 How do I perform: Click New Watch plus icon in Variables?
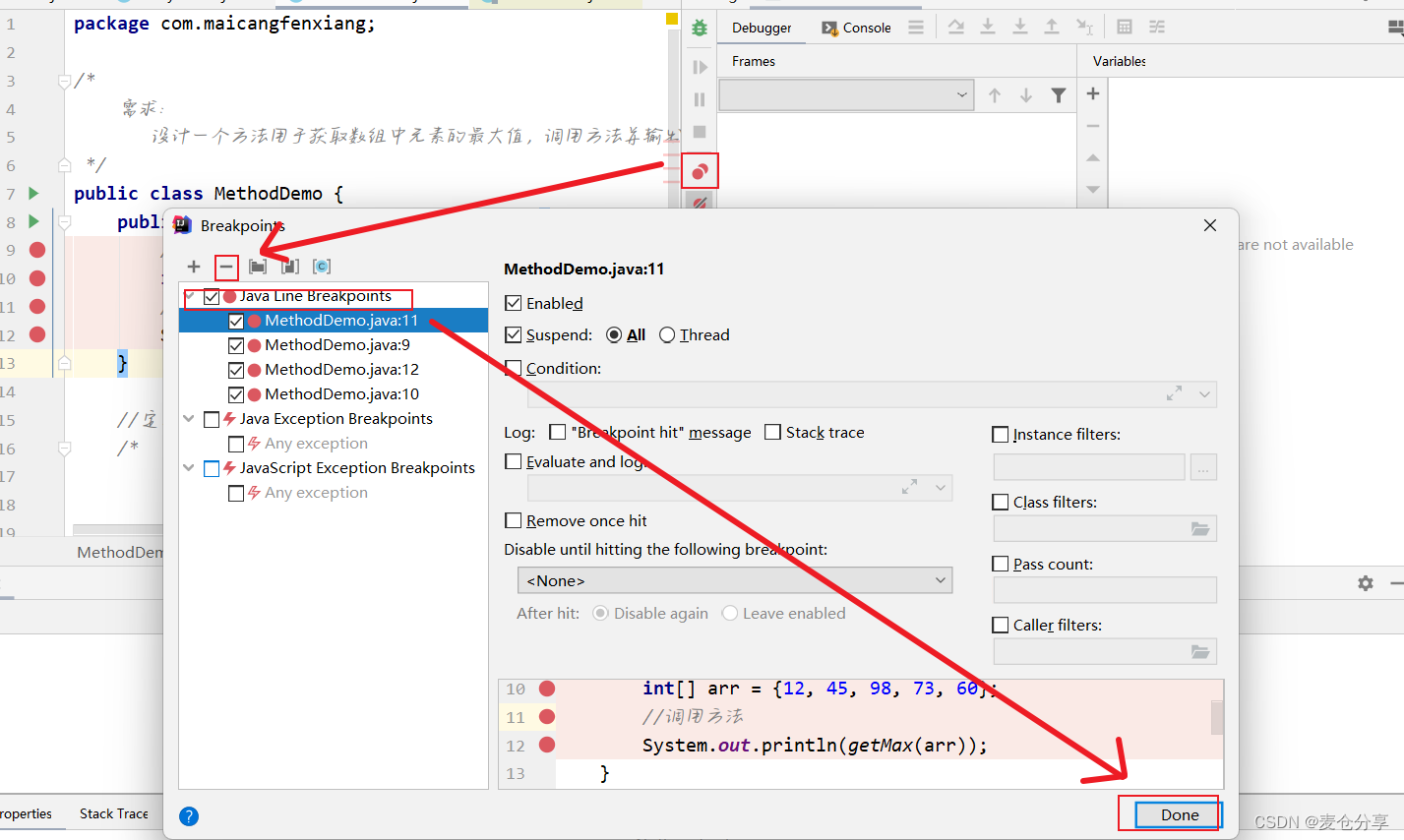pos(1093,93)
